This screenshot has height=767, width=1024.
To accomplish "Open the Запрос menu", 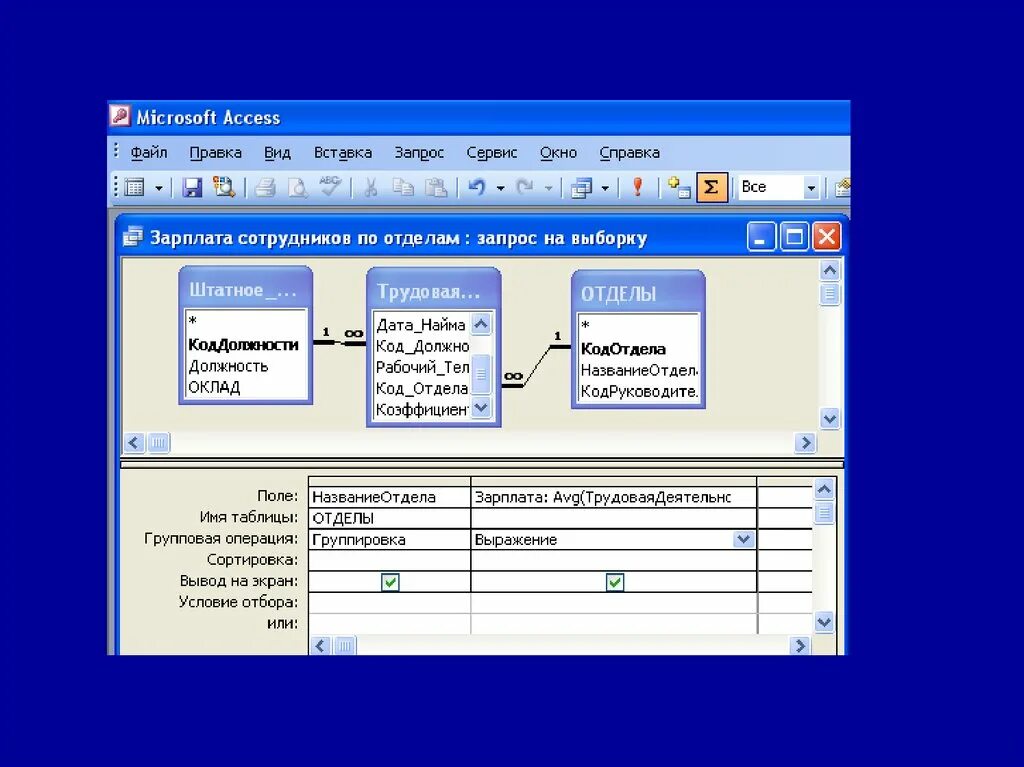I will coord(419,153).
